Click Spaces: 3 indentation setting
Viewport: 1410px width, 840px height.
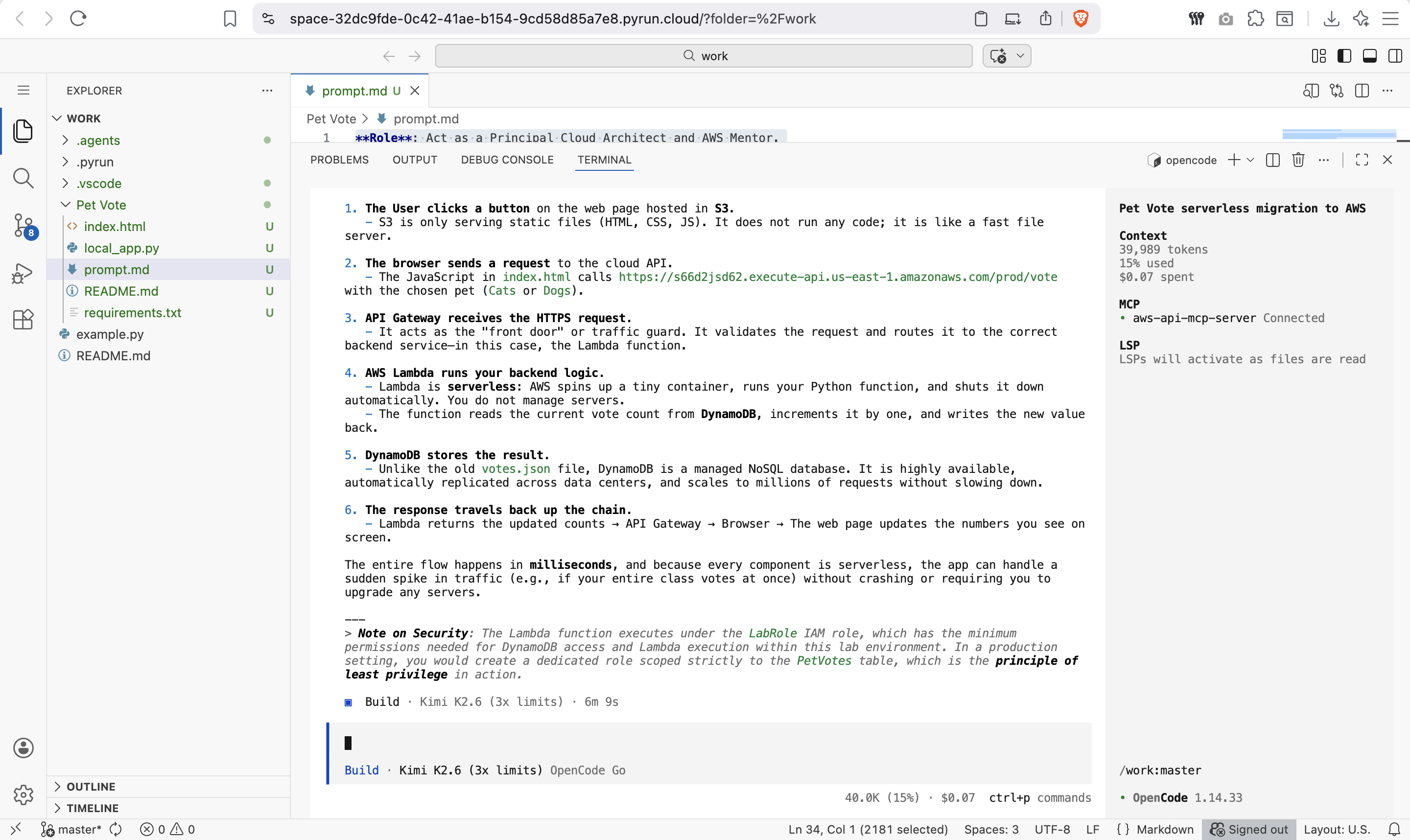tap(991, 829)
